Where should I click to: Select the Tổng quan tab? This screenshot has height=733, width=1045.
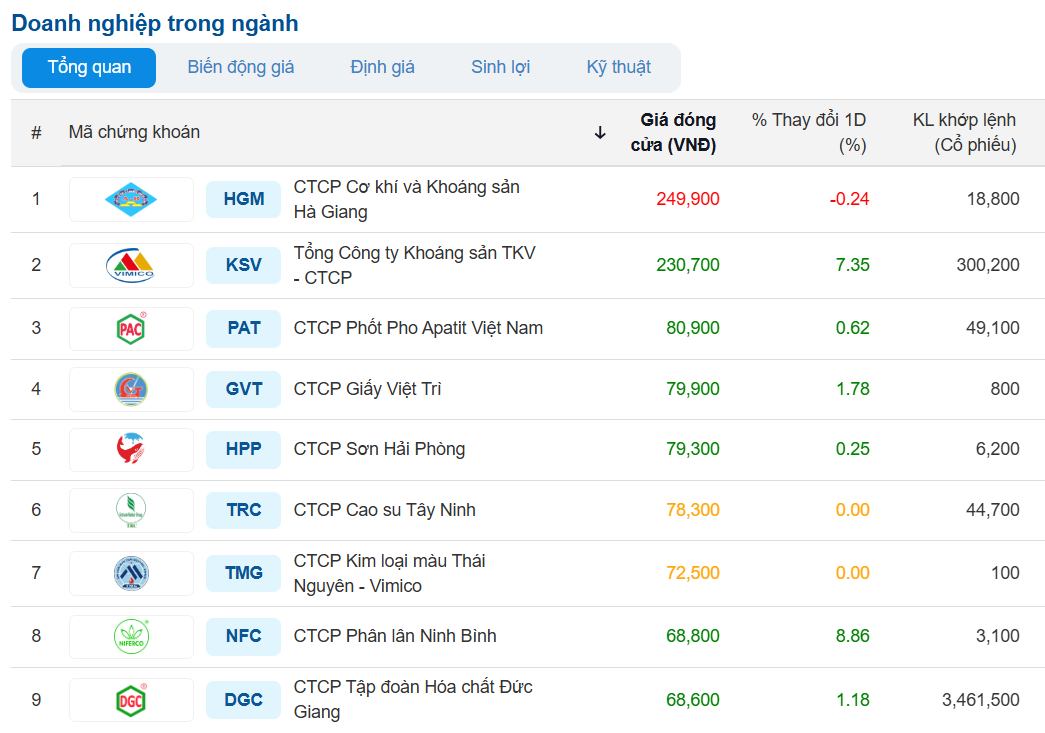pos(89,67)
